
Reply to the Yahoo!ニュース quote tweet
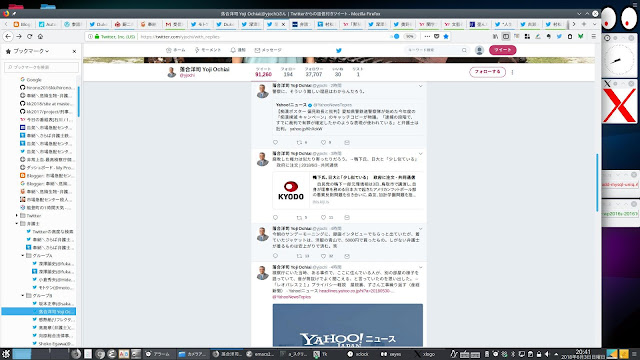click(275, 142)
